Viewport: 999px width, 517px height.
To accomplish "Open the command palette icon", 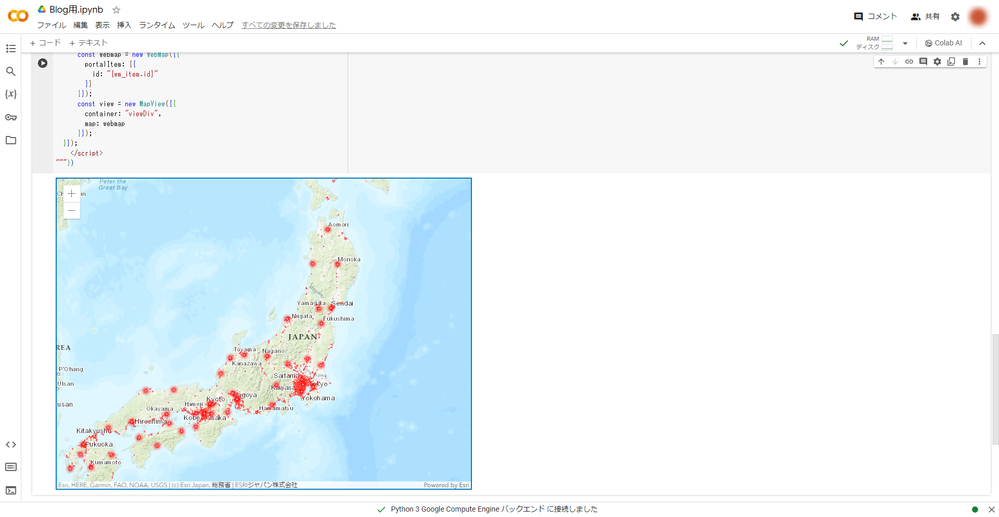I will tap(11, 467).
